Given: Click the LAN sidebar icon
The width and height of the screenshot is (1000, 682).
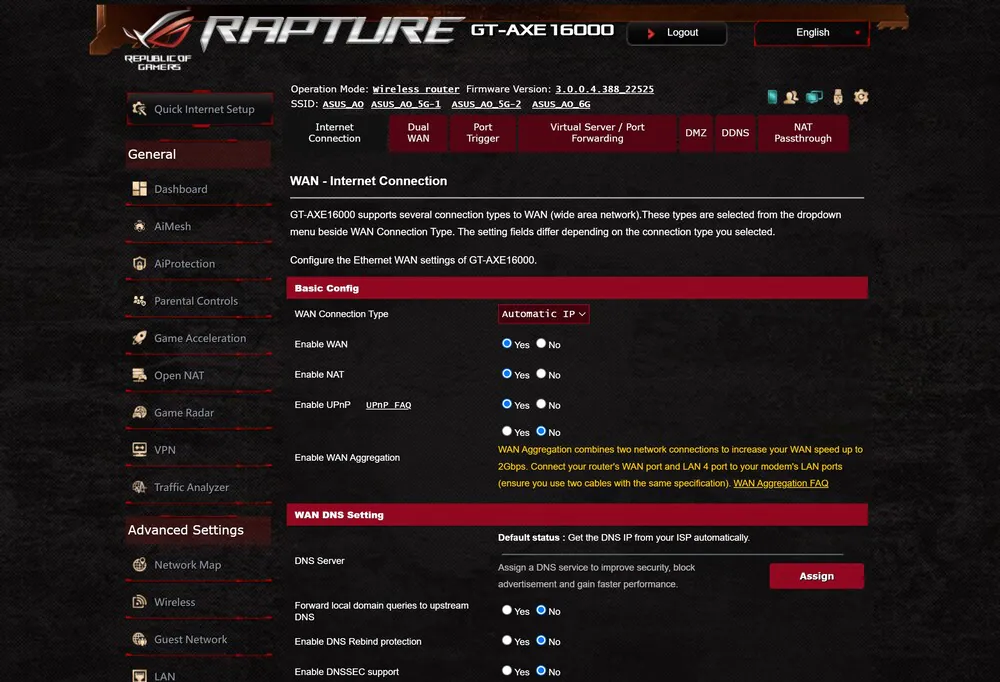Looking at the screenshot, I should 139,676.
